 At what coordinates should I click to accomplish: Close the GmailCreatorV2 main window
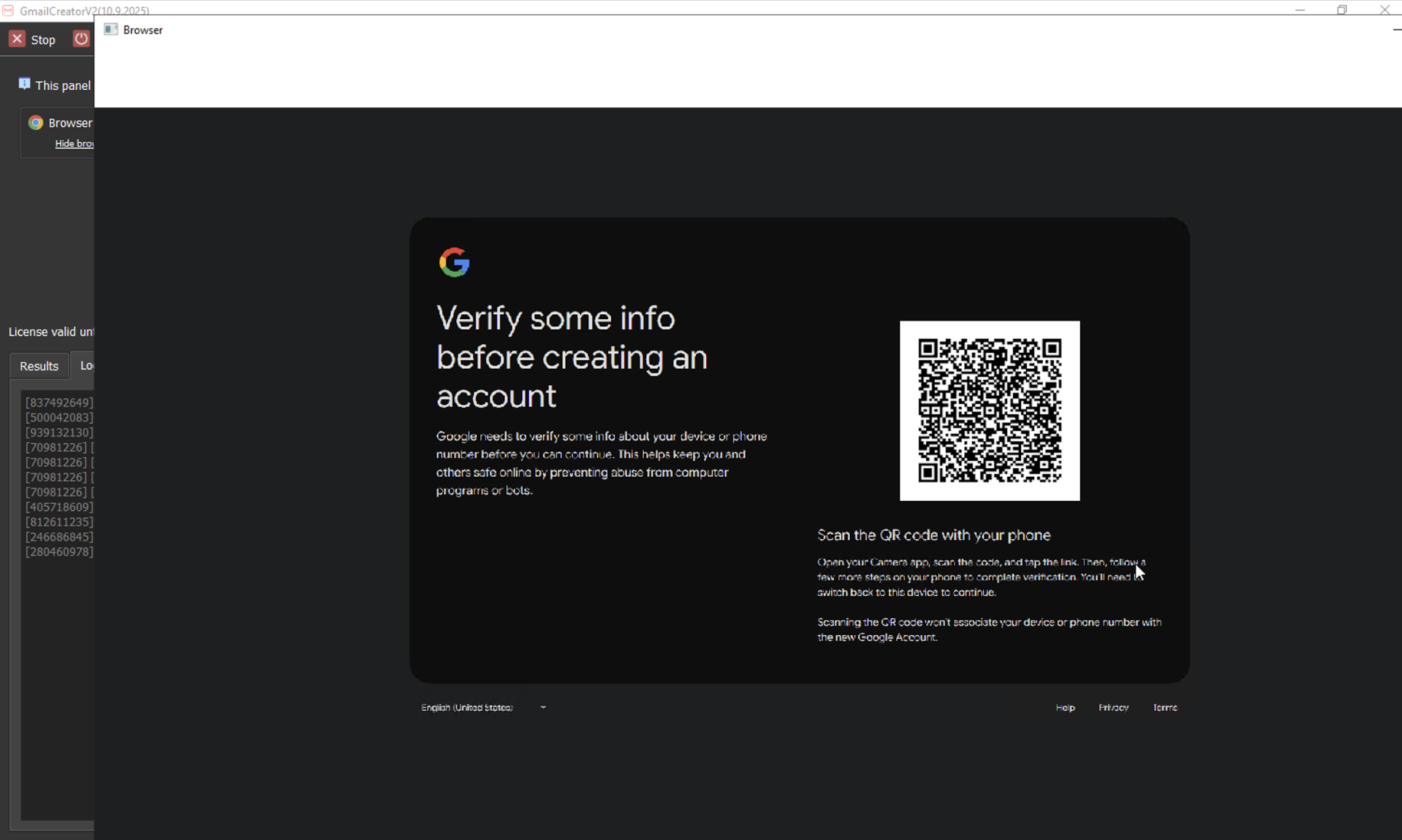[x=1384, y=9]
